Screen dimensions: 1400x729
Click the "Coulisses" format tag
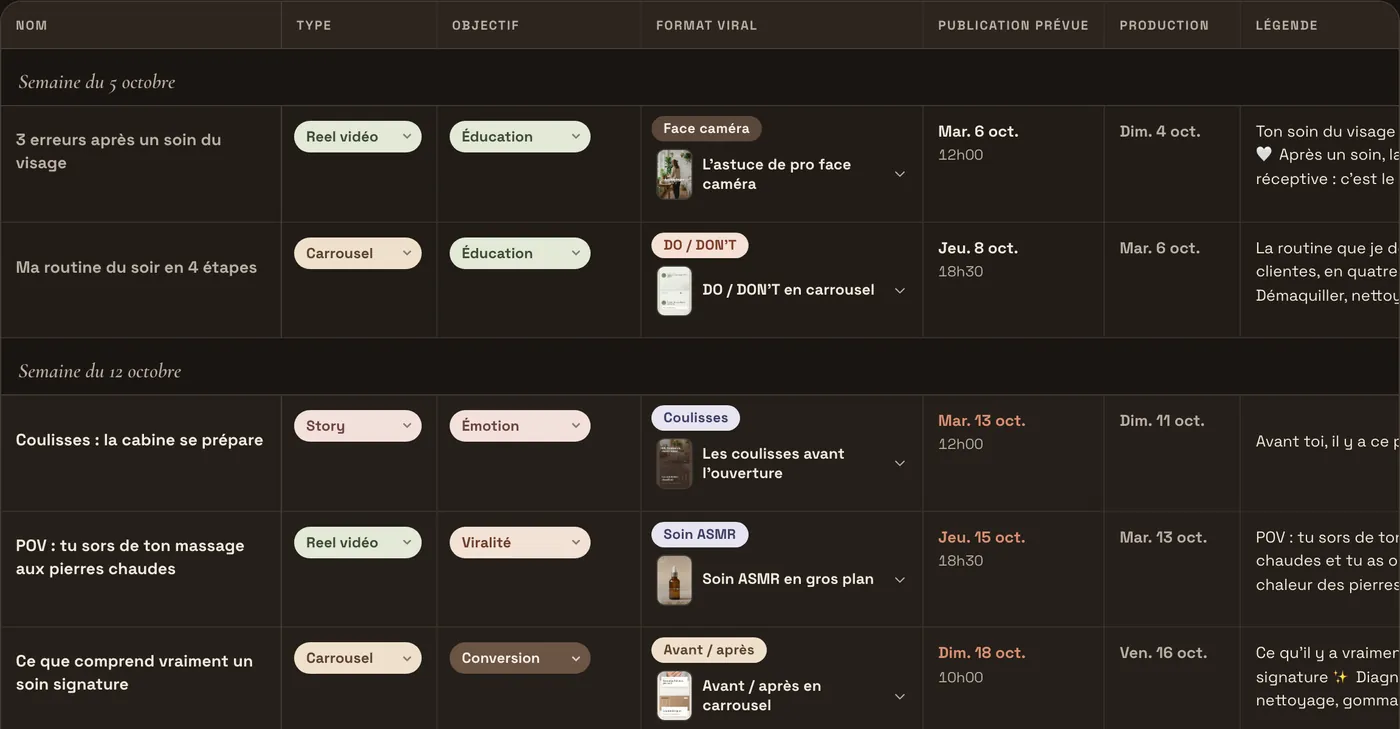click(x=696, y=417)
